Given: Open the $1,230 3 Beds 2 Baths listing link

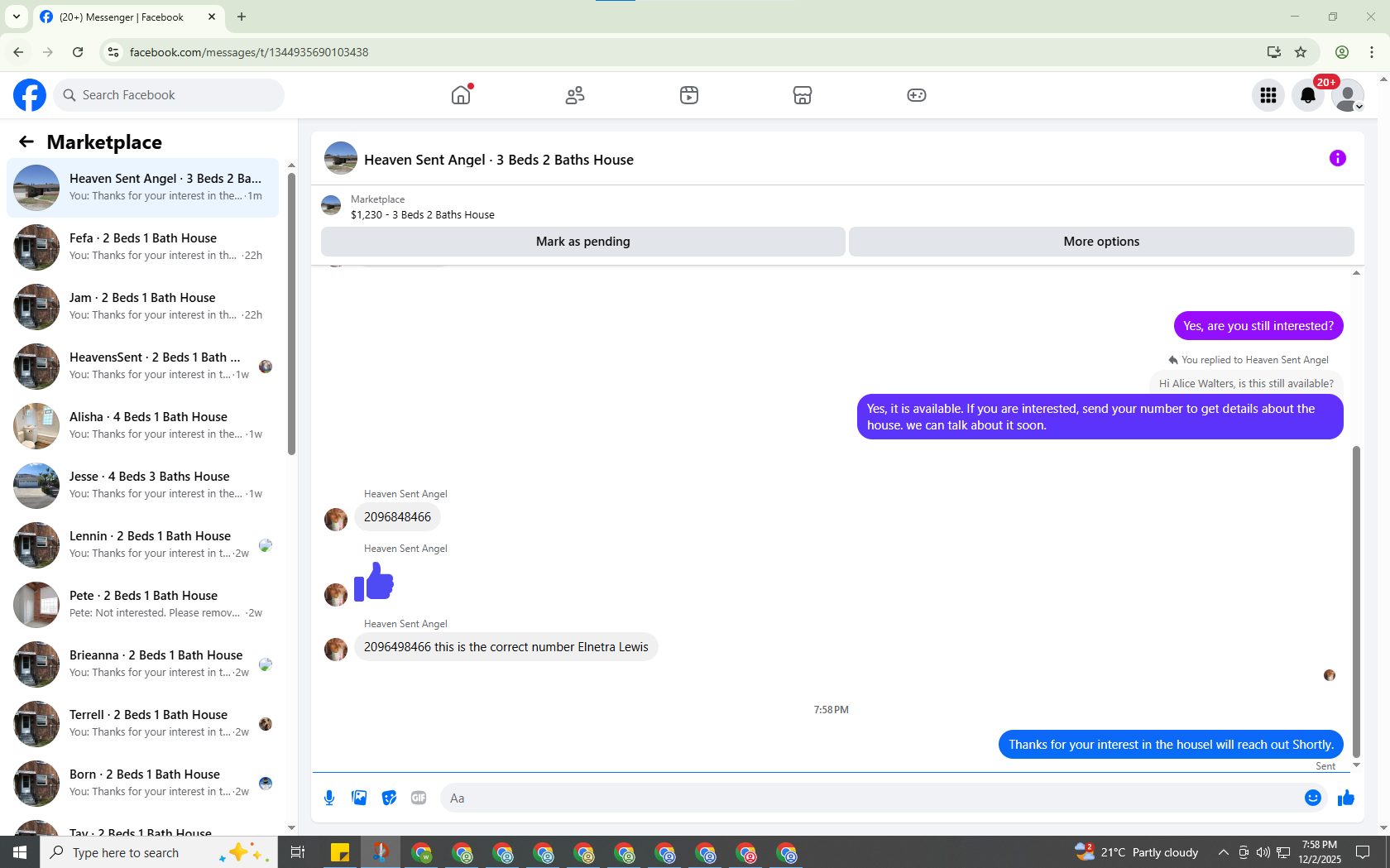Looking at the screenshot, I should [423, 214].
